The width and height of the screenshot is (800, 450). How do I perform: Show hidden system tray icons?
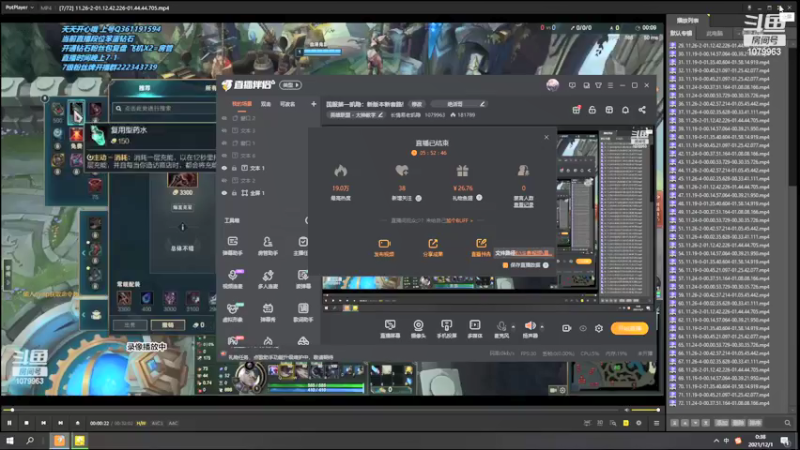click(x=716, y=441)
